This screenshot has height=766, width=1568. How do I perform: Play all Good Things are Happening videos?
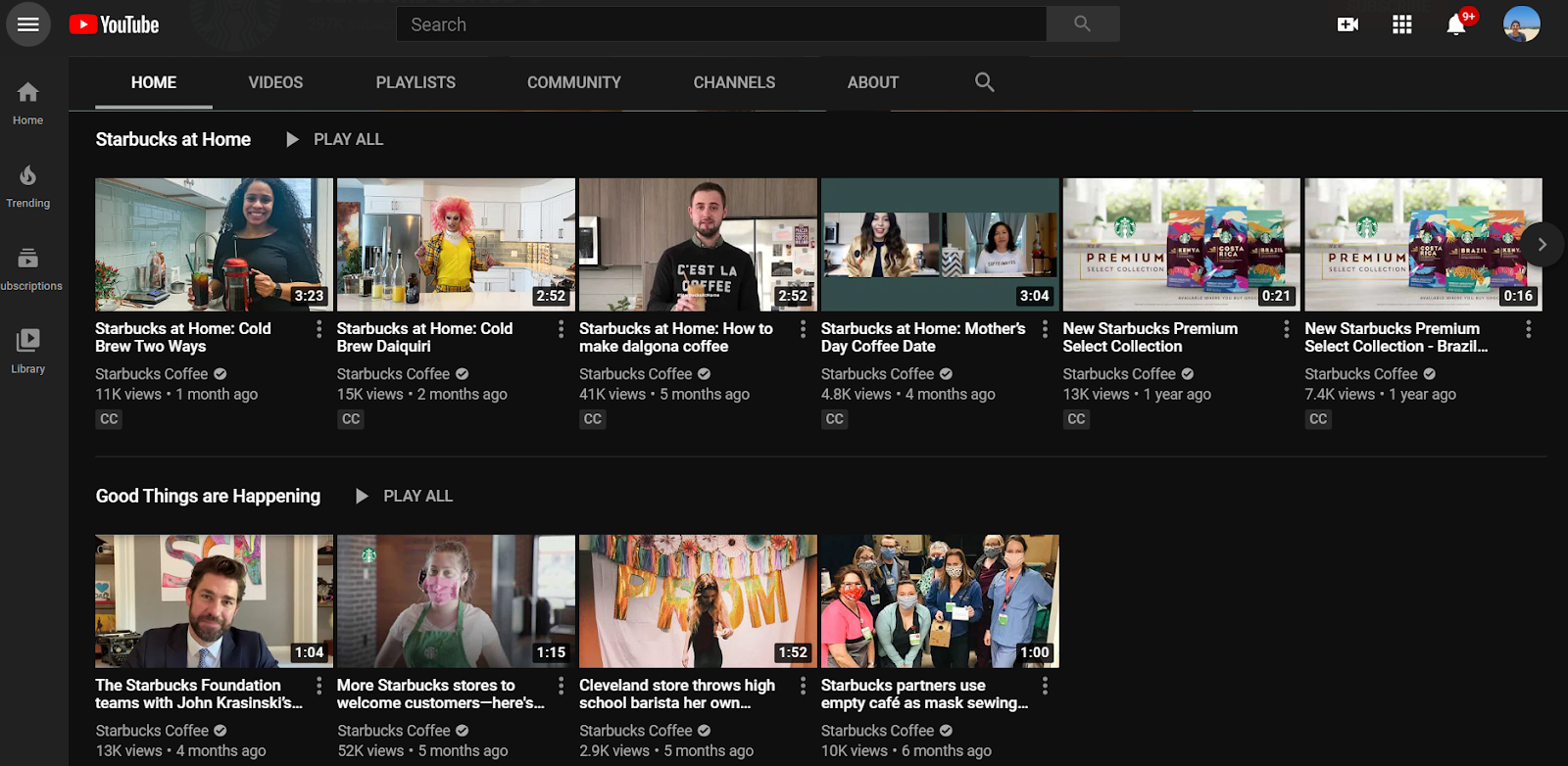(x=404, y=496)
